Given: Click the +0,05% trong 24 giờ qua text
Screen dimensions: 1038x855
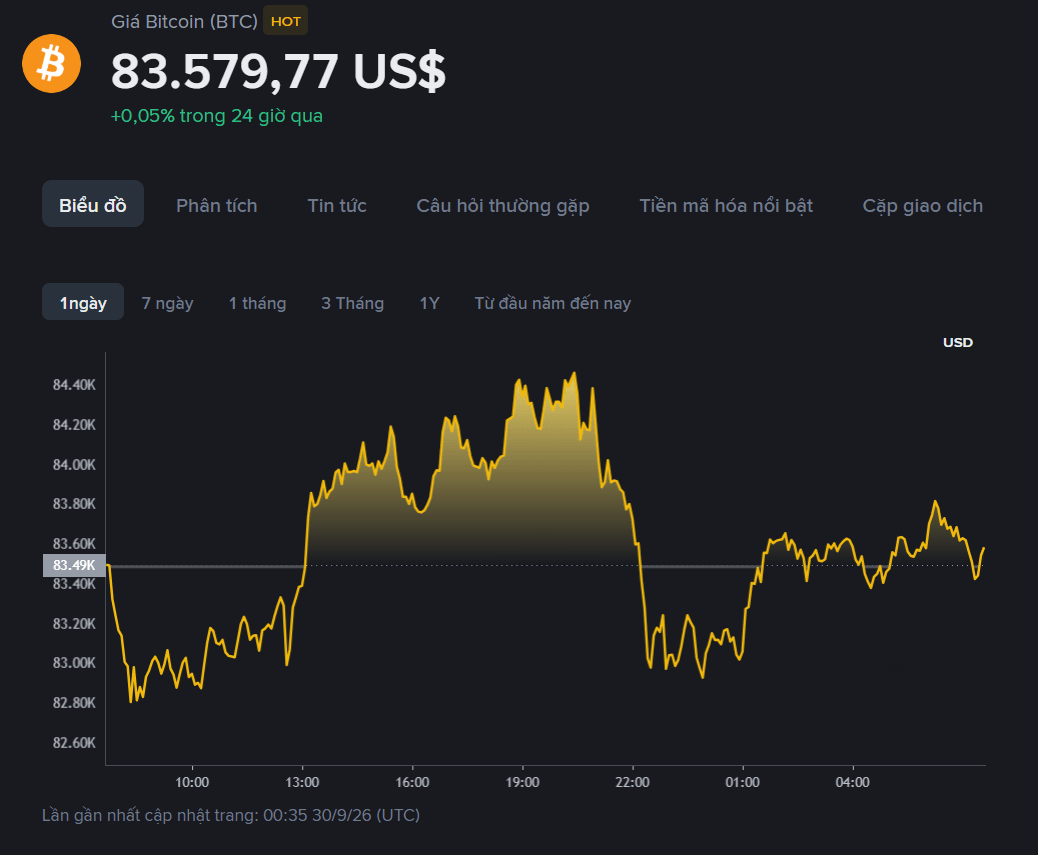Looking at the screenshot, I should tap(216, 116).
